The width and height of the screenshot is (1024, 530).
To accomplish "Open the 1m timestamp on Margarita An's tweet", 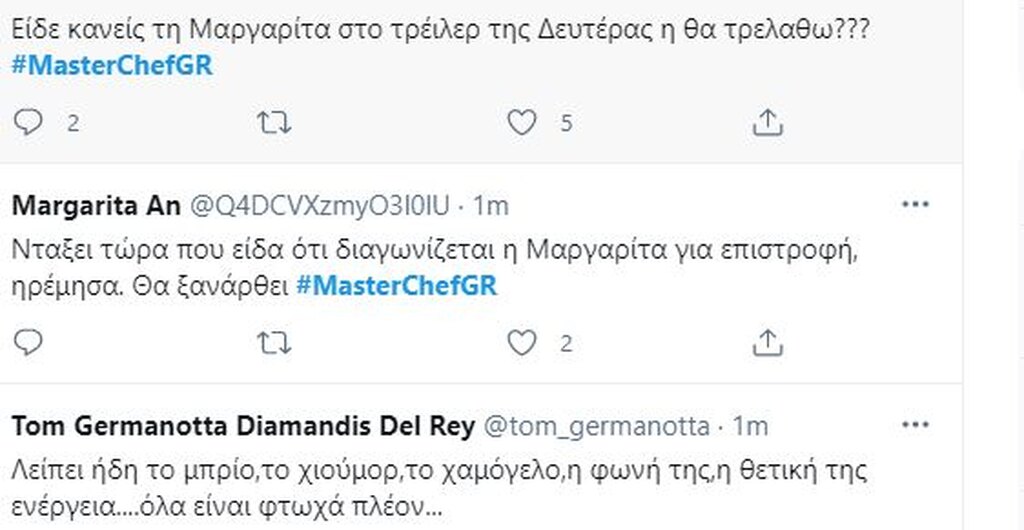I will [490, 206].
